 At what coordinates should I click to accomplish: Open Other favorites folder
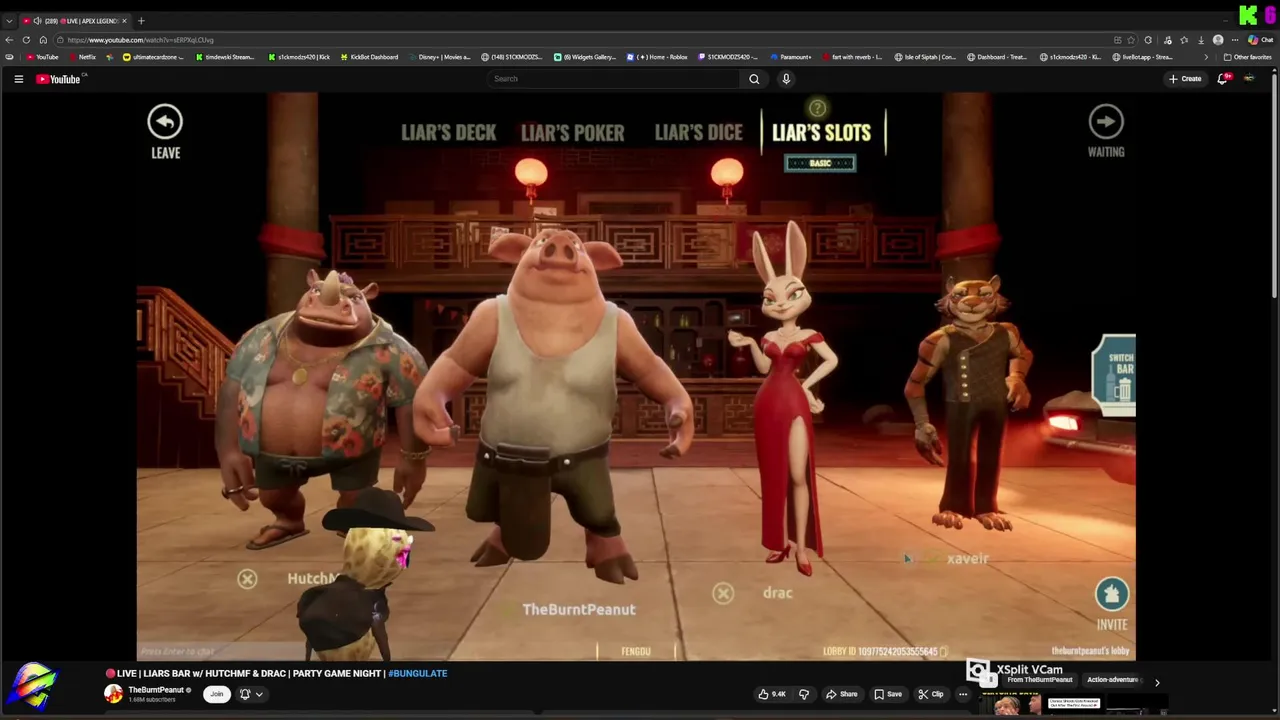(x=1247, y=57)
